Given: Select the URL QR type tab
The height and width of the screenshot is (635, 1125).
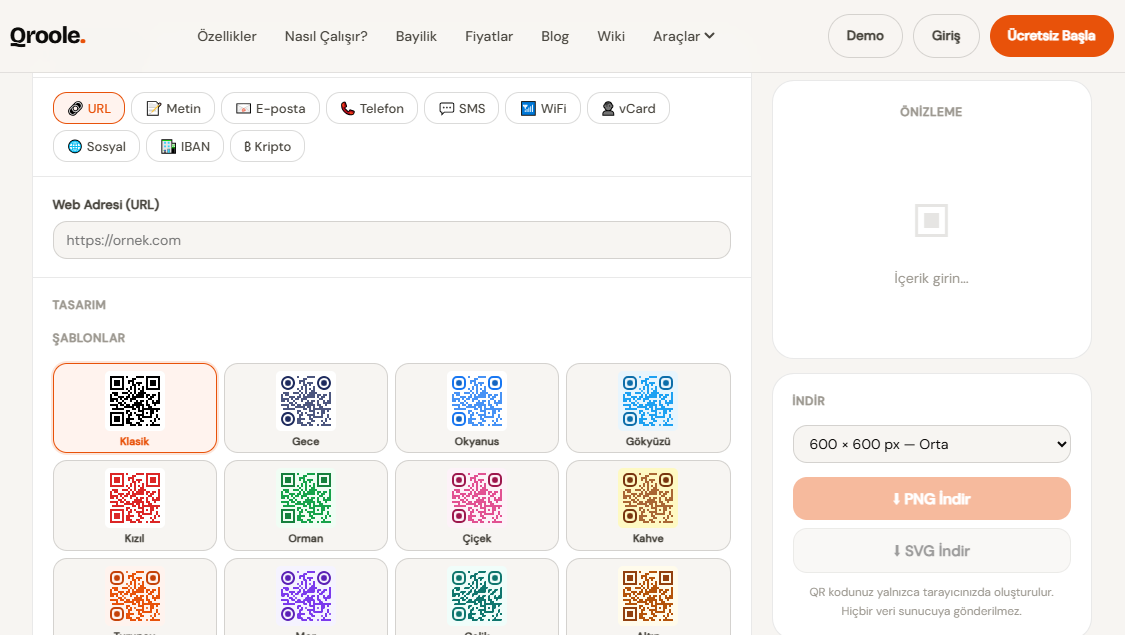Looking at the screenshot, I should (89, 108).
